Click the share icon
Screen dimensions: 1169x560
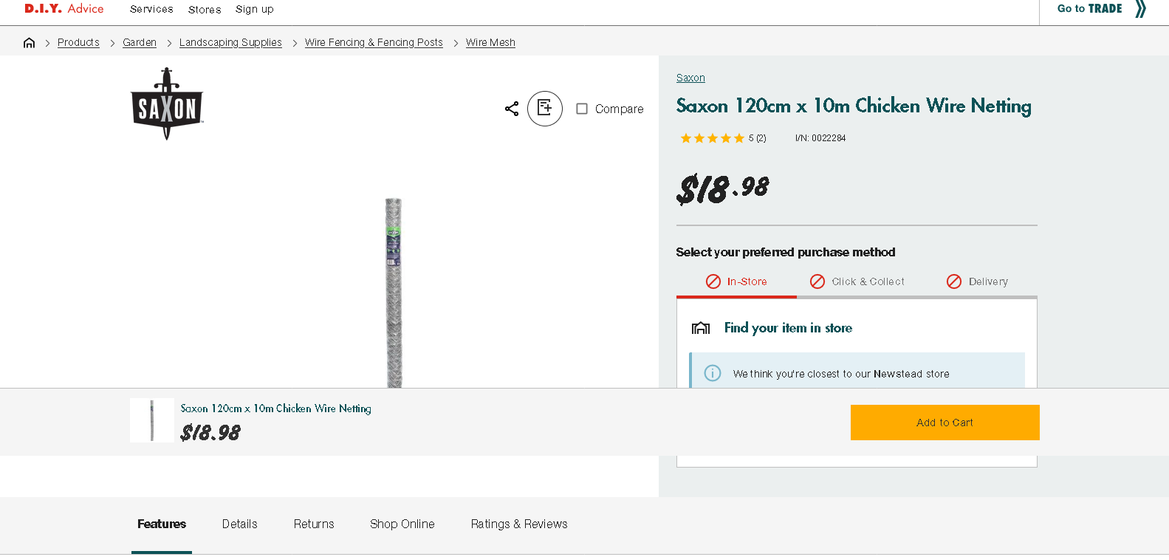coord(511,108)
